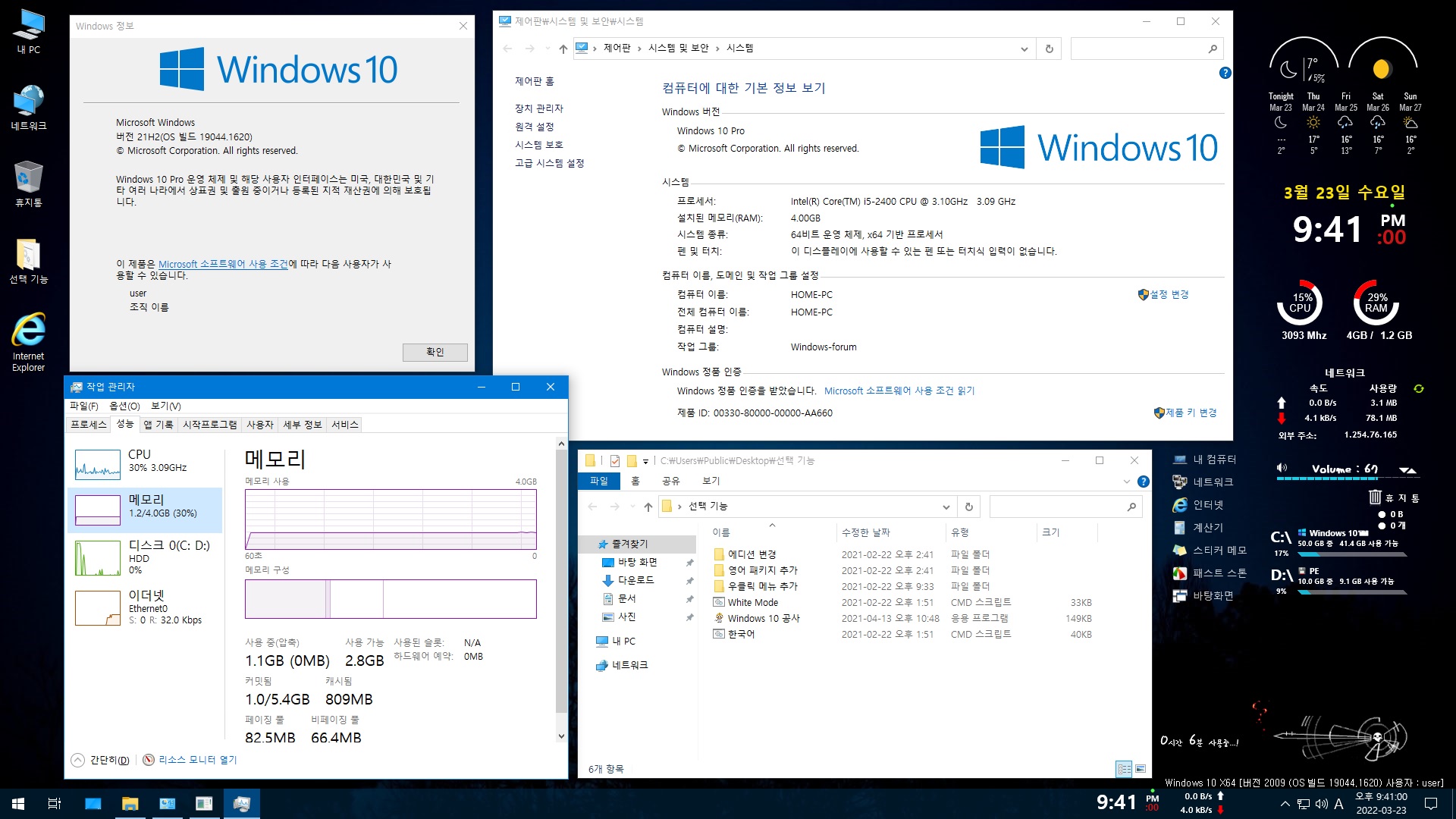Open the Windows Start menu

tap(18, 804)
